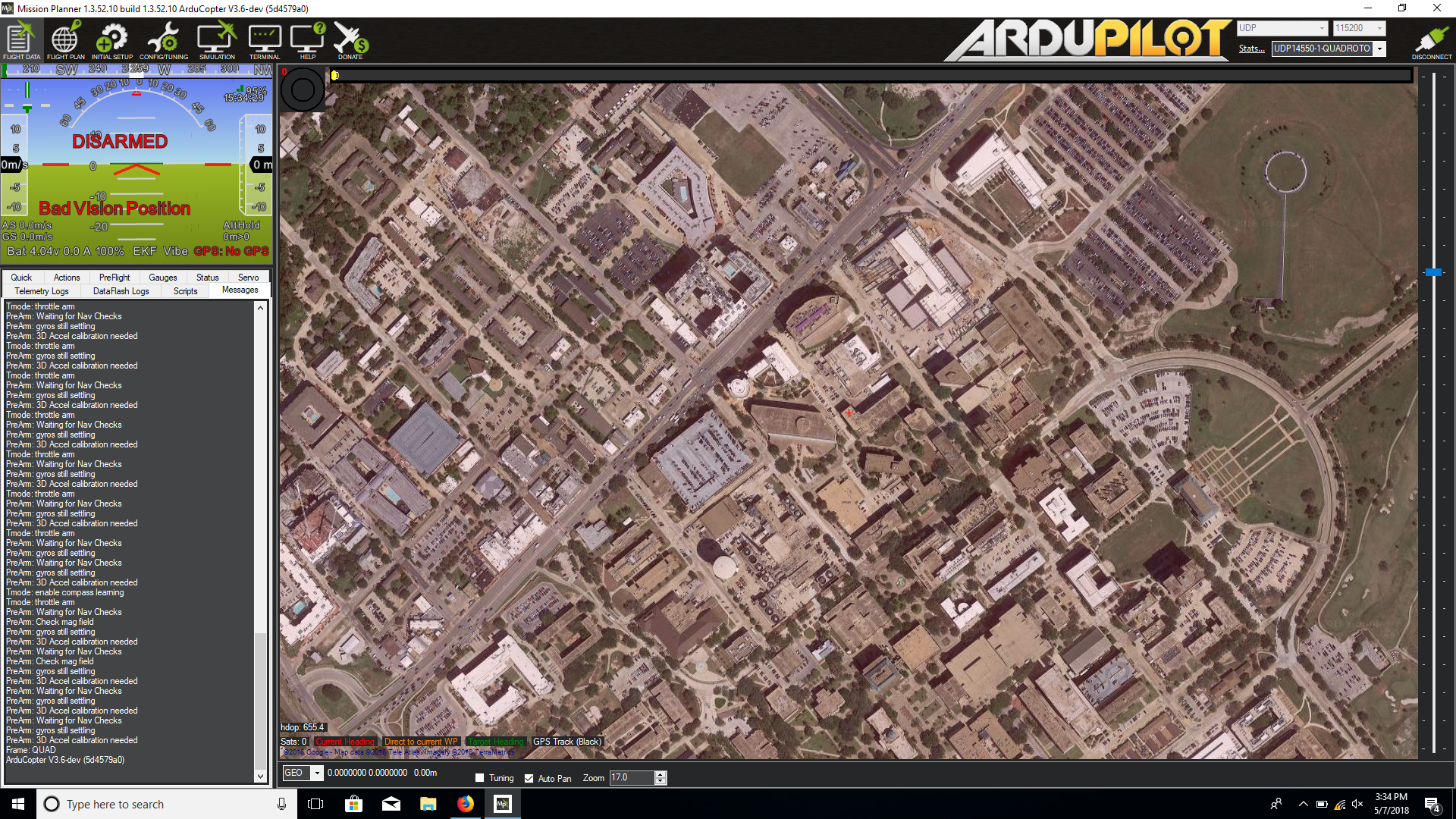Open the Simulation screen
The width and height of the screenshot is (1456, 819).
click(x=217, y=41)
